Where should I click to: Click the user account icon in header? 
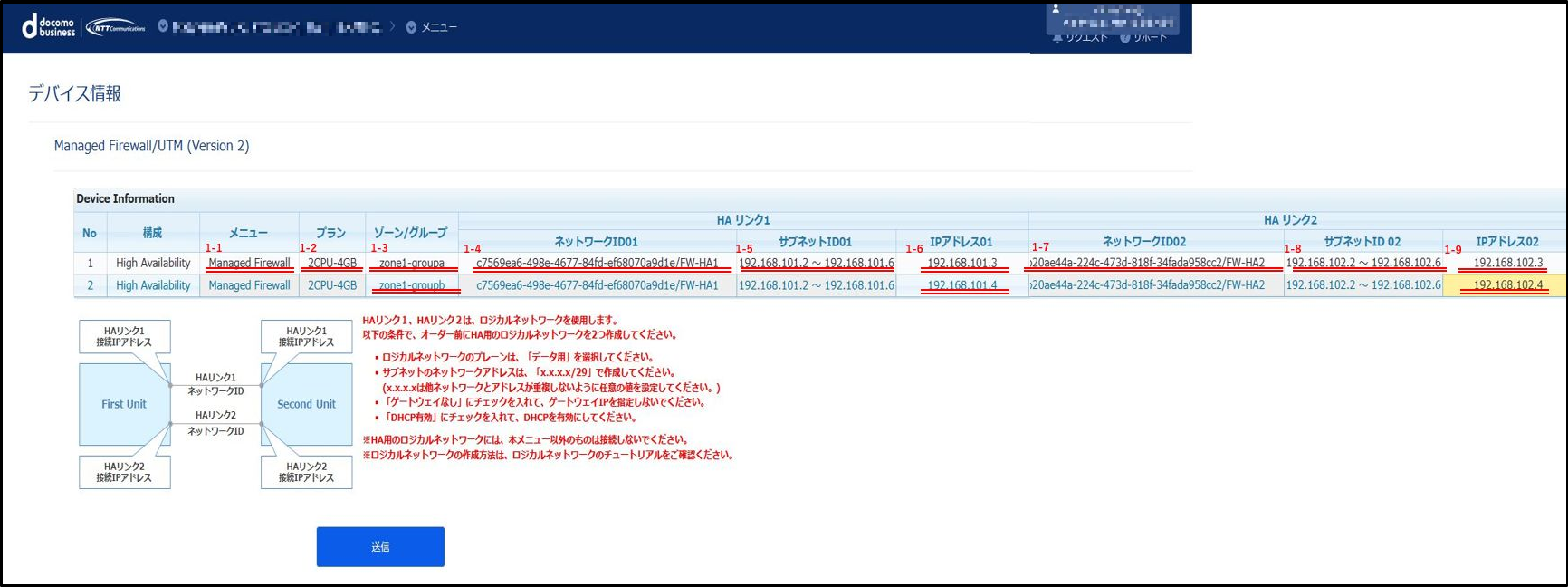coord(1056,8)
